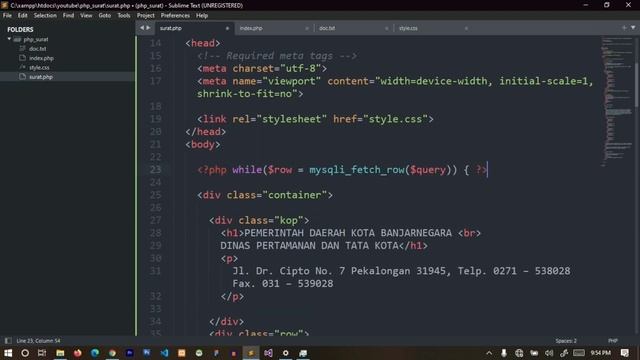Screen dimensions: 640x360
Task: Open network globe tray icon
Action: click(x=519, y=353)
